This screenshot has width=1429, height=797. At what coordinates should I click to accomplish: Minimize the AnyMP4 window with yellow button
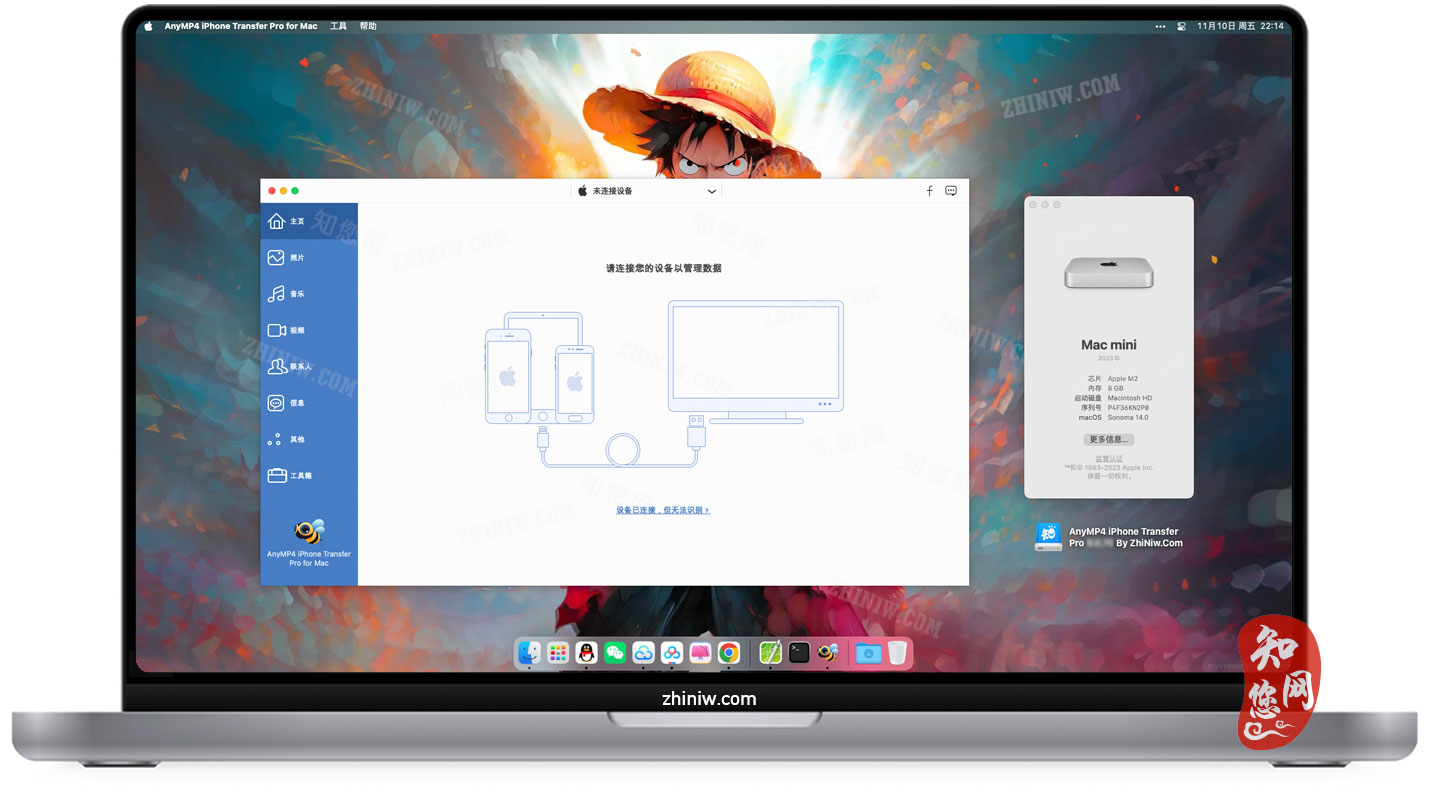click(283, 191)
